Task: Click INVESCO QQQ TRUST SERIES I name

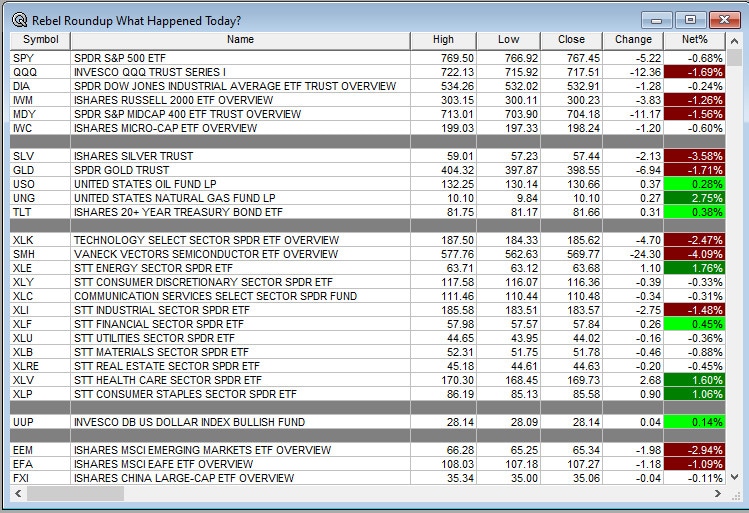Action: [150, 72]
